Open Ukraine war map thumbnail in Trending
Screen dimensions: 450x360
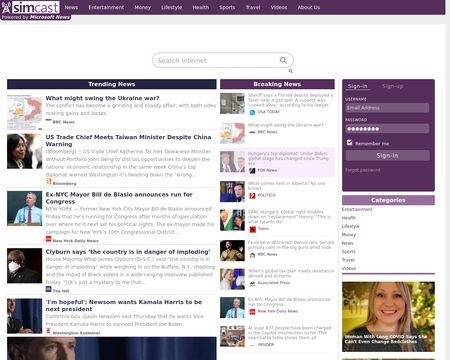[25, 112]
